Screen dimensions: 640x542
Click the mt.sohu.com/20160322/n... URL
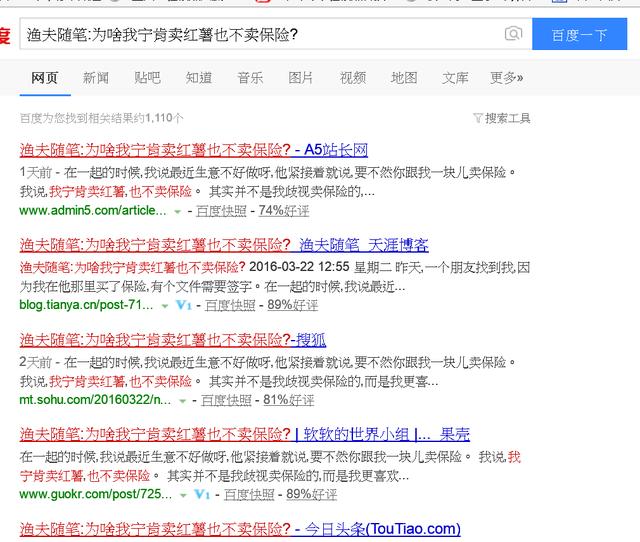pos(95,400)
